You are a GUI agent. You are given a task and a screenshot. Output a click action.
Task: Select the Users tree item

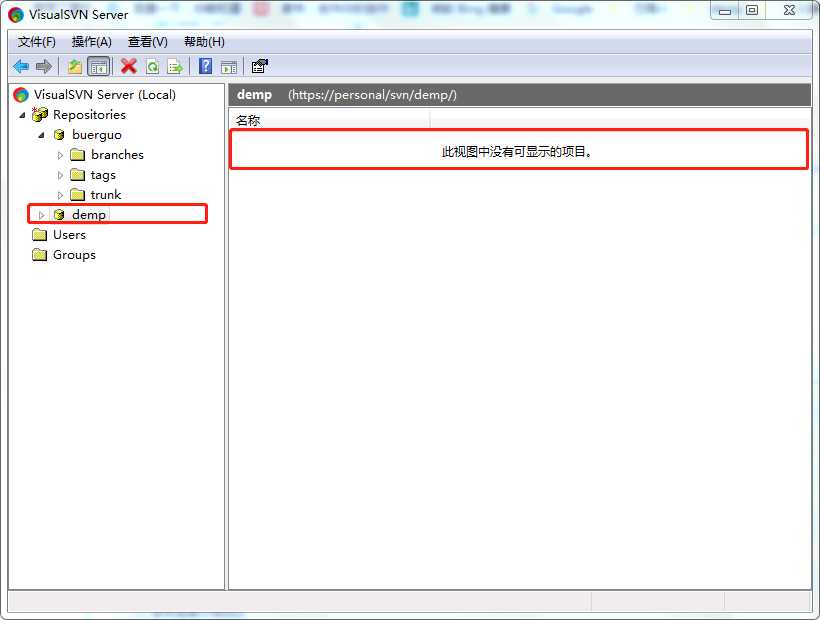click(69, 235)
